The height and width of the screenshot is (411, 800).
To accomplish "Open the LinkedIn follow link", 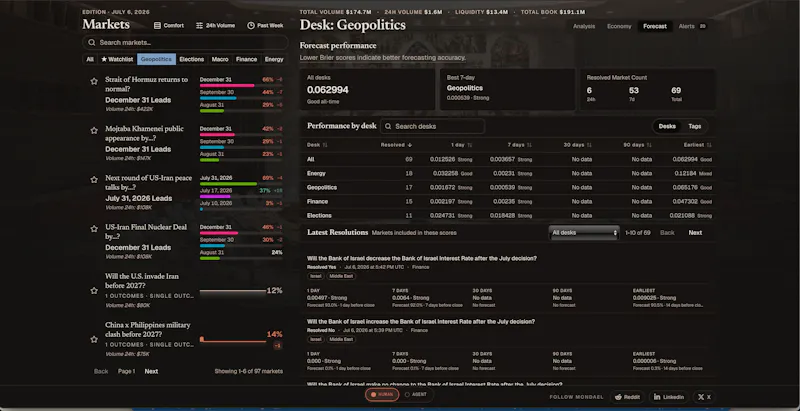I will [x=668, y=397].
